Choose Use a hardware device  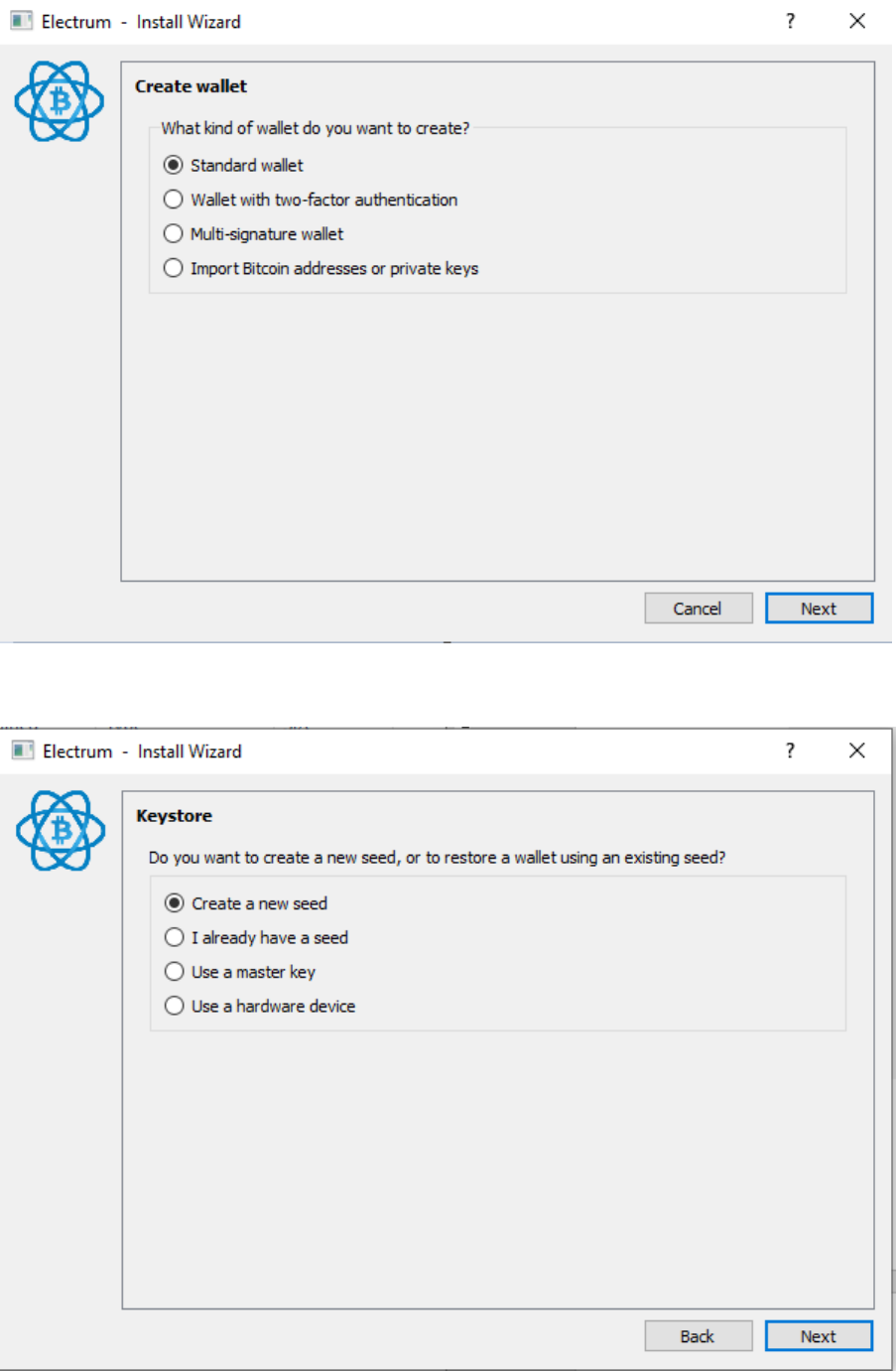pos(175,1006)
